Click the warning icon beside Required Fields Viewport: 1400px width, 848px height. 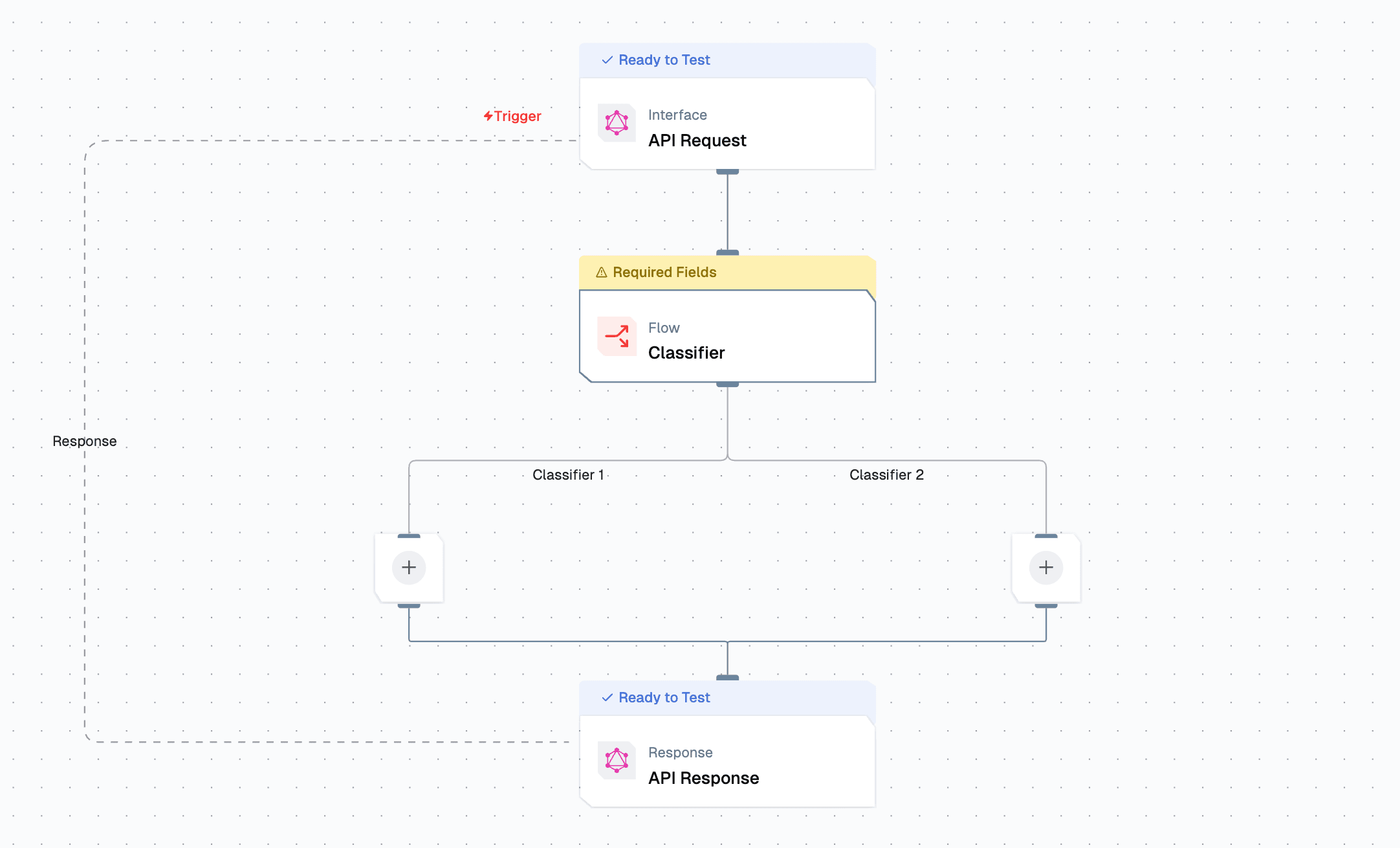(601, 273)
